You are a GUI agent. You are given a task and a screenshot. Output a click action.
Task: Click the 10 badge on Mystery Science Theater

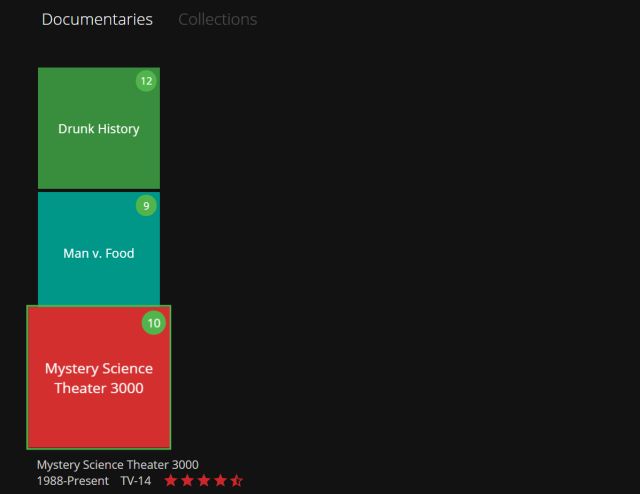tap(154, 323)
